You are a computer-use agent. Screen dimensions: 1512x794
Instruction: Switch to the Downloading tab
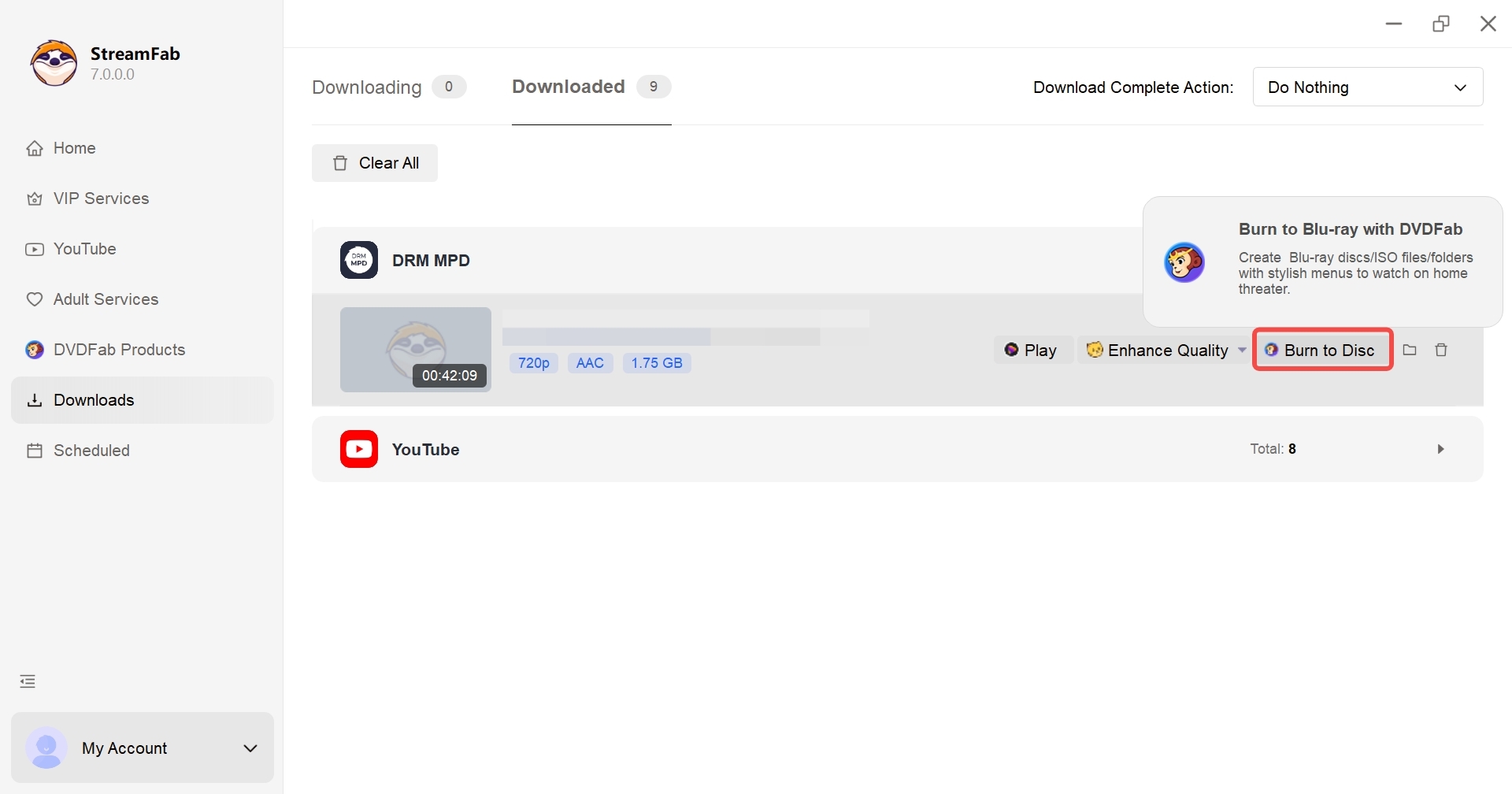(x=366, y=87)
